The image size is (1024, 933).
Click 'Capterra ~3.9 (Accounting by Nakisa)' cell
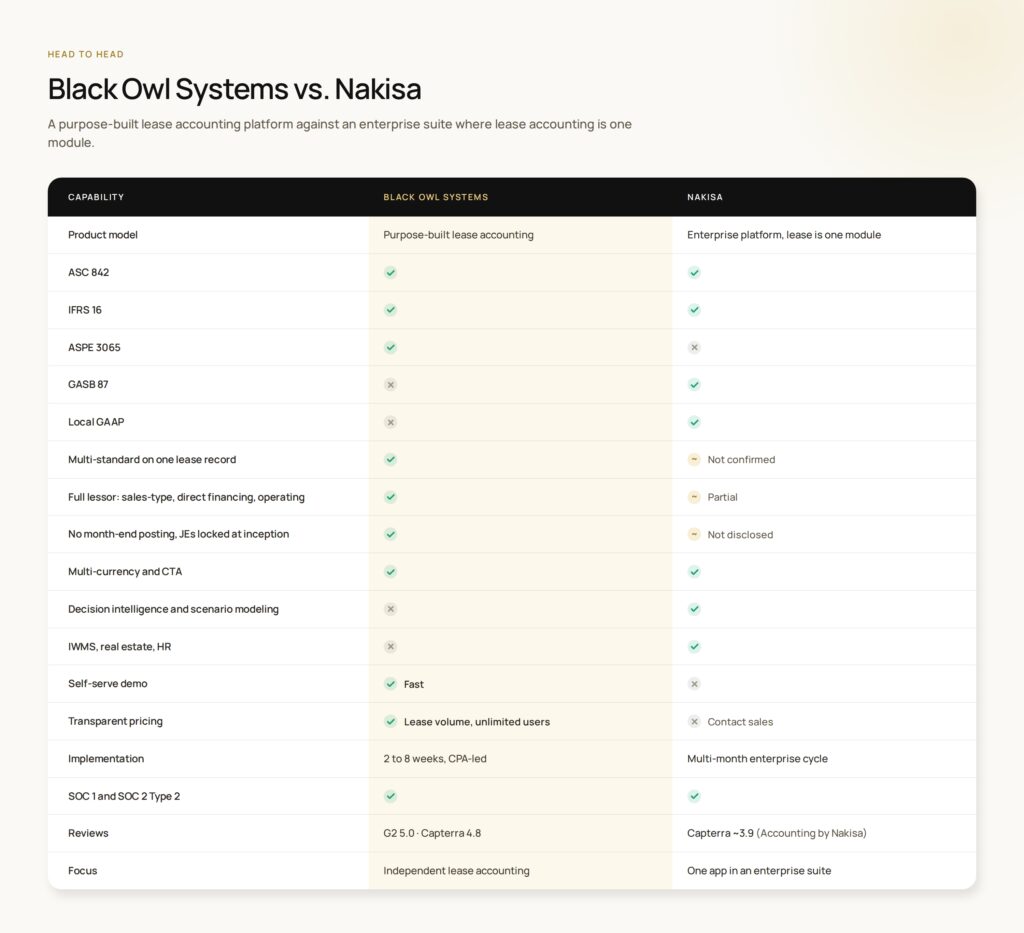776,833
